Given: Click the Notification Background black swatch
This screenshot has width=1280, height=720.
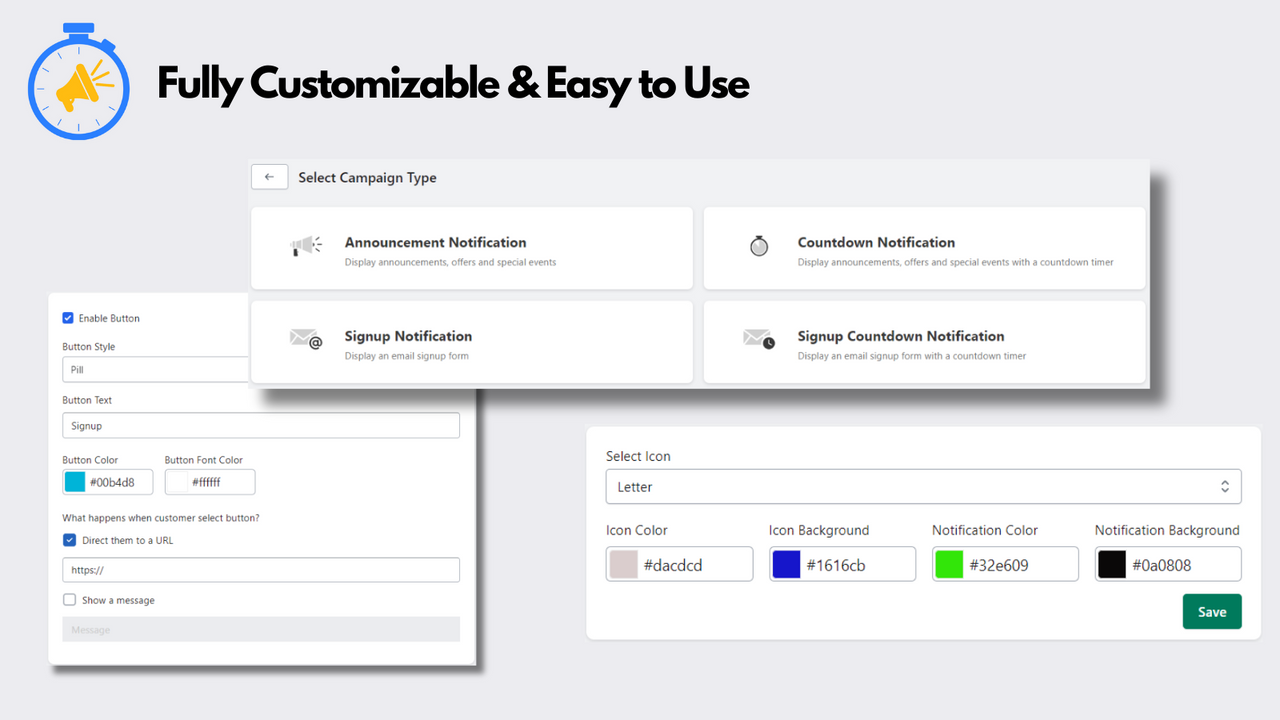Looking at the screenshot, I should (1113, 563).
